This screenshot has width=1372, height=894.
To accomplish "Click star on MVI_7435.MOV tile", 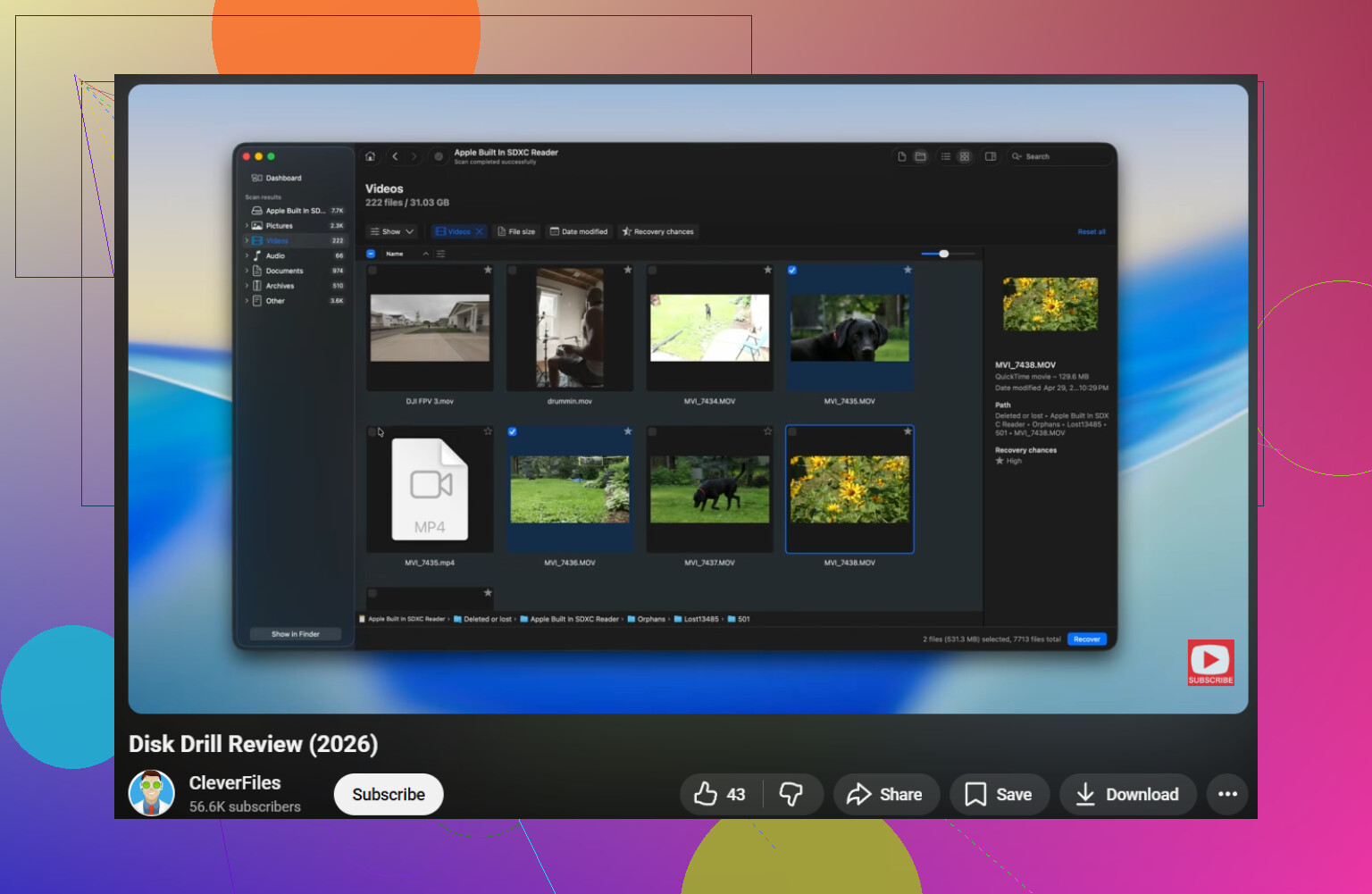I will tap(908, 270).
